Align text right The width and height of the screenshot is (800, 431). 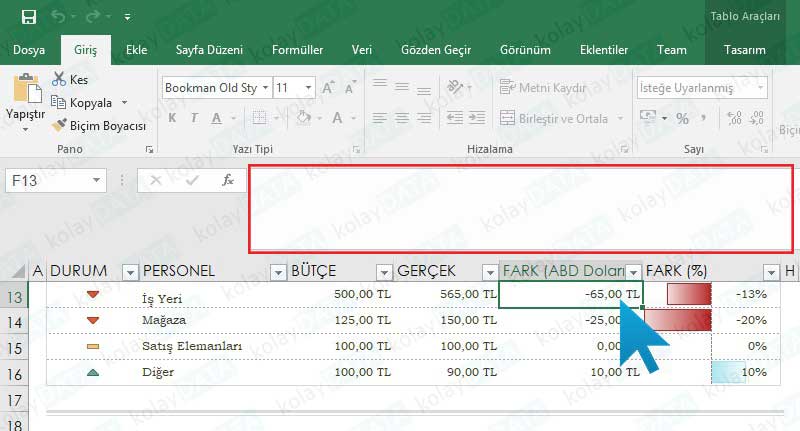424,118
